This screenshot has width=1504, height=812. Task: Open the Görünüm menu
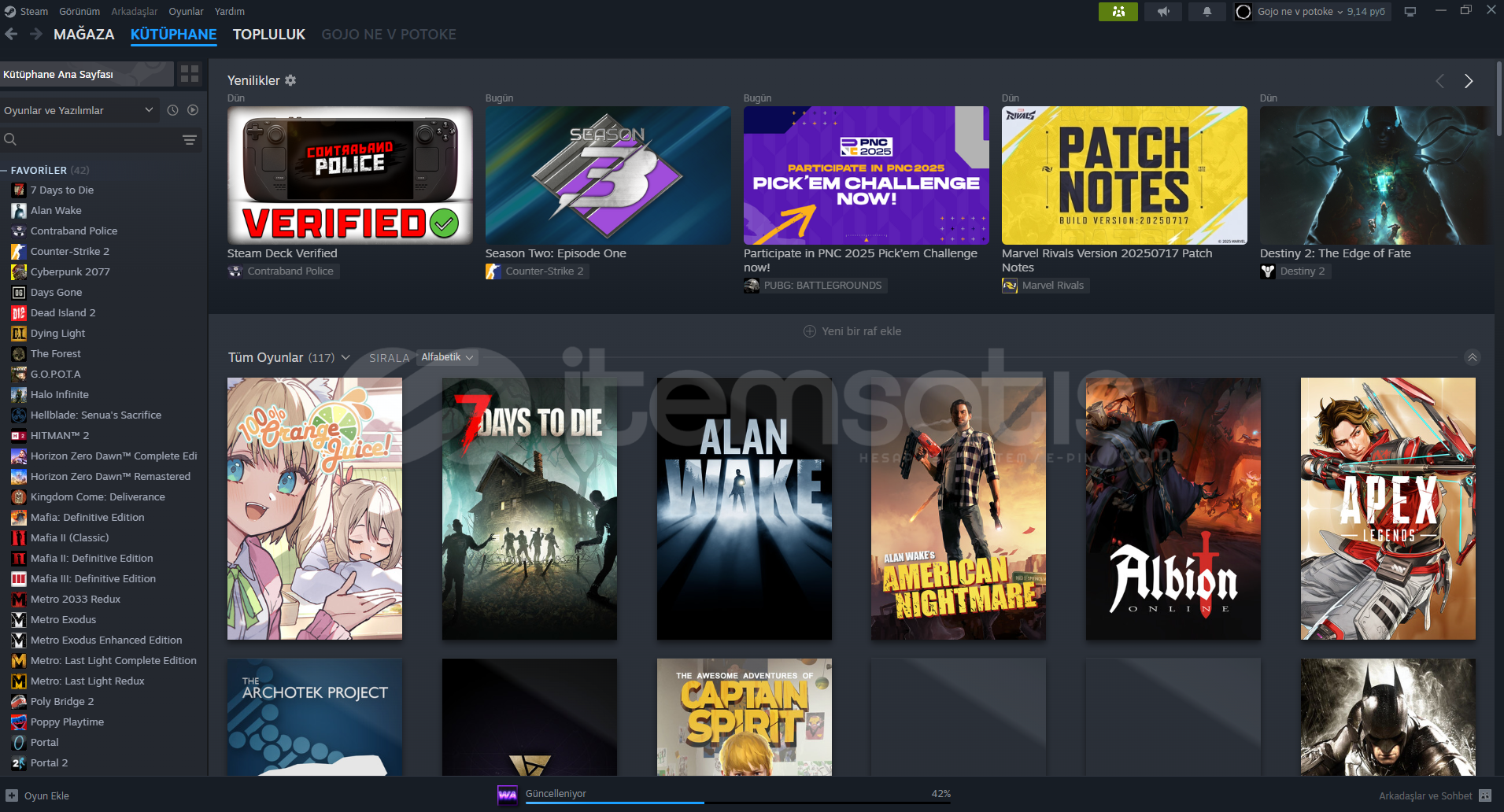(x=79, y=11)
